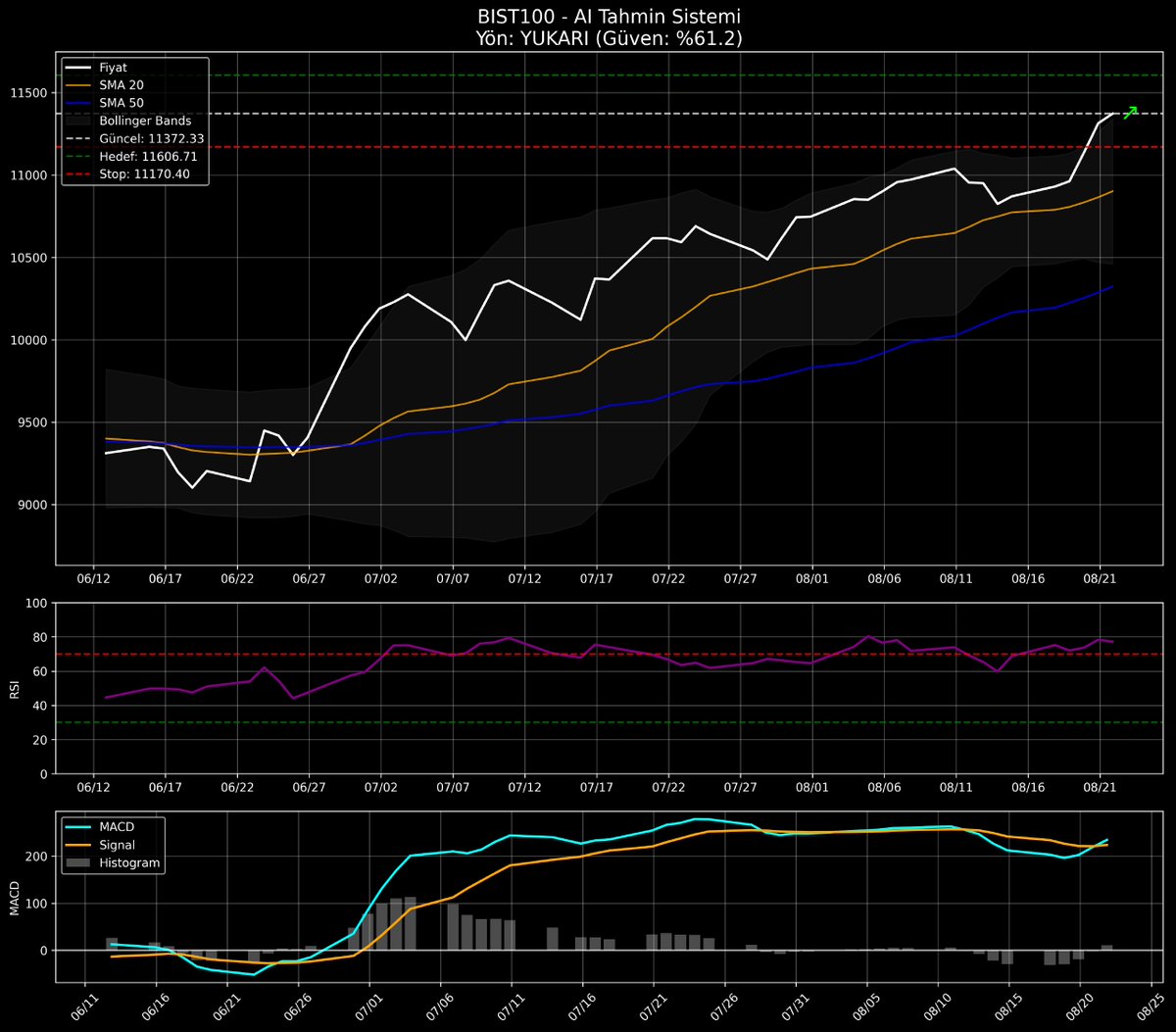This screenshot has width=1176, height=1032.
Task: Click the cyan MACD legend line swatch
Action: [x=77, y=826]
